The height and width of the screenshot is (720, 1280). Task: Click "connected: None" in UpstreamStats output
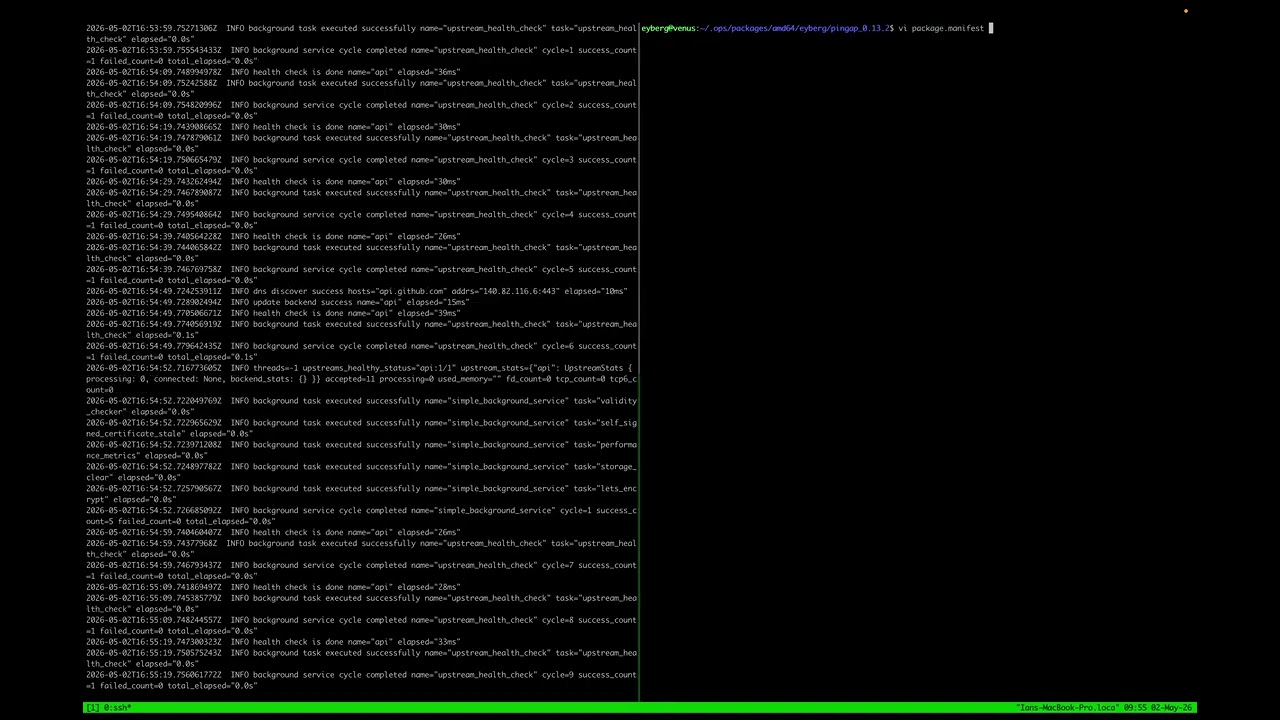[x=187, y=379]
